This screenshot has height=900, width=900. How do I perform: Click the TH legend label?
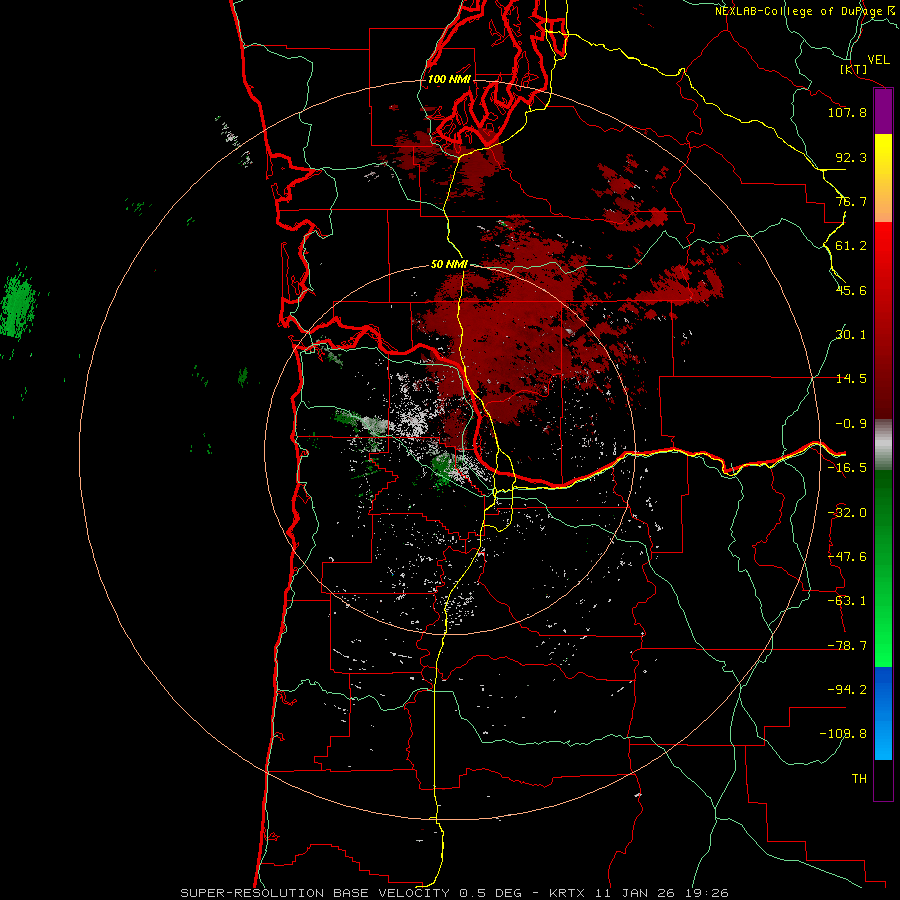click(x=859, y=779)
